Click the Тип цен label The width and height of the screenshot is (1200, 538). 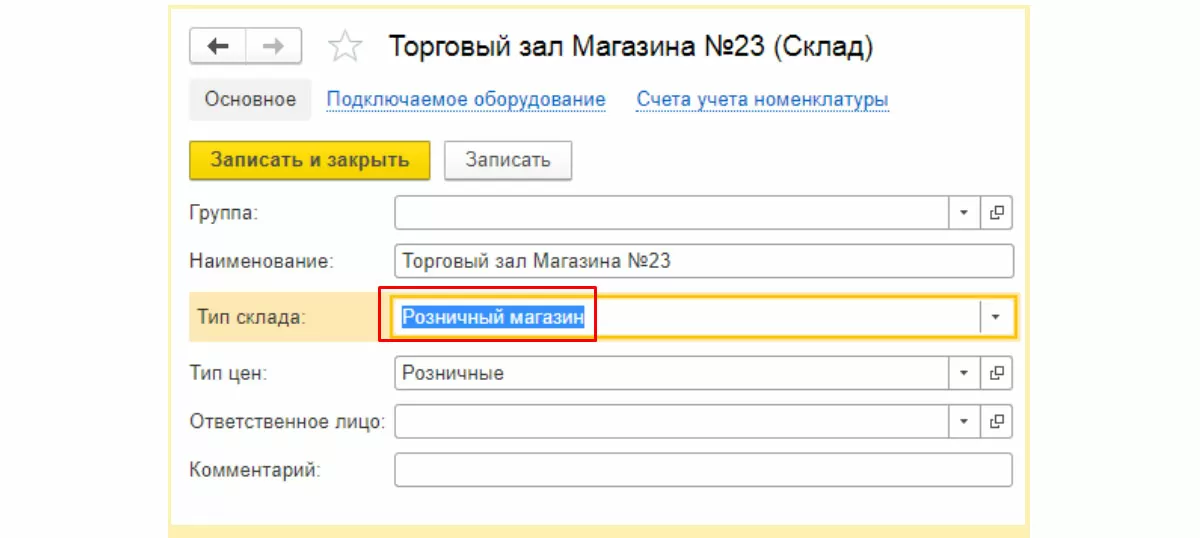coord(228,373)
